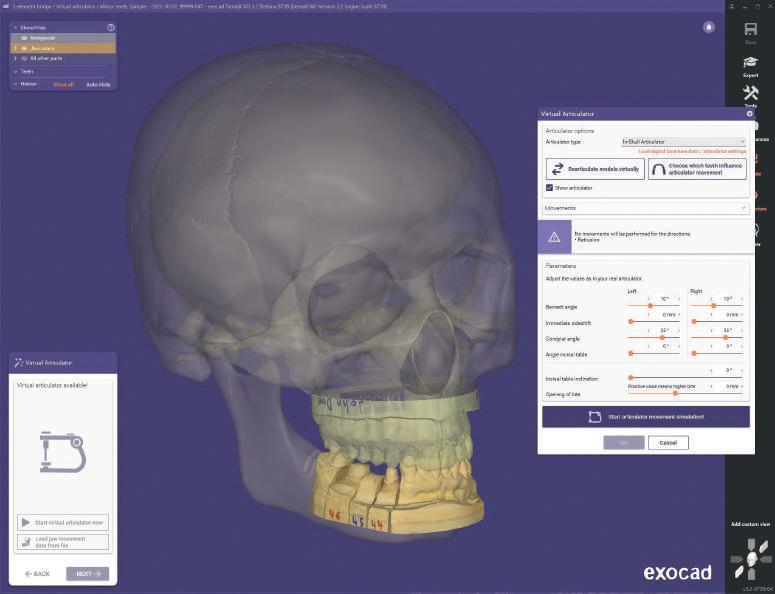Click the left Condylar angle slider
Screen dimensions: 775x594
pyautogui.click(x=653, y=338)
